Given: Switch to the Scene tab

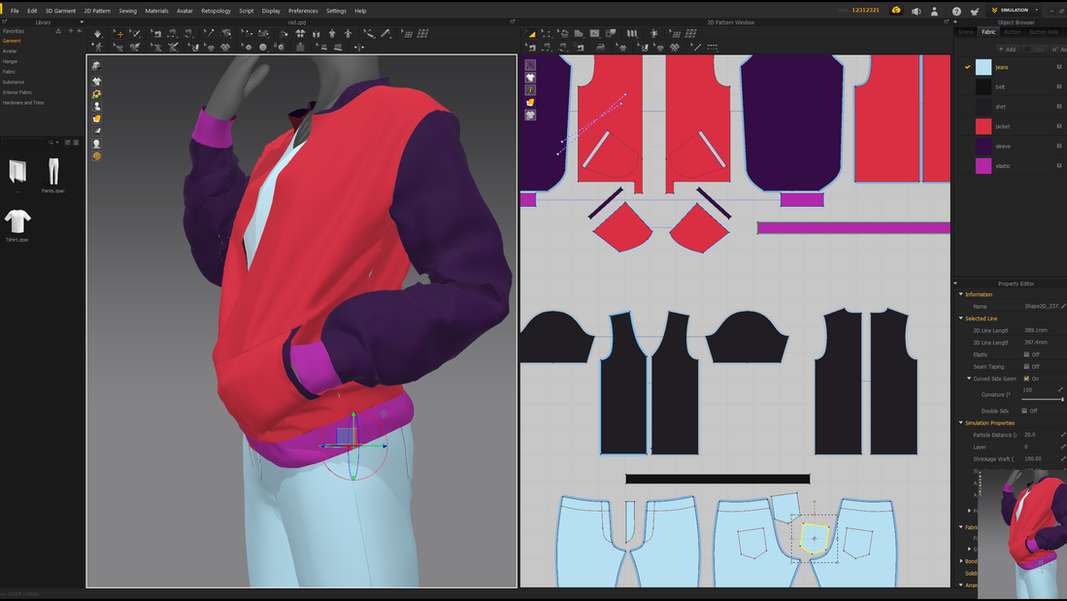Looking at the screenshot, I should pos(966,32).
